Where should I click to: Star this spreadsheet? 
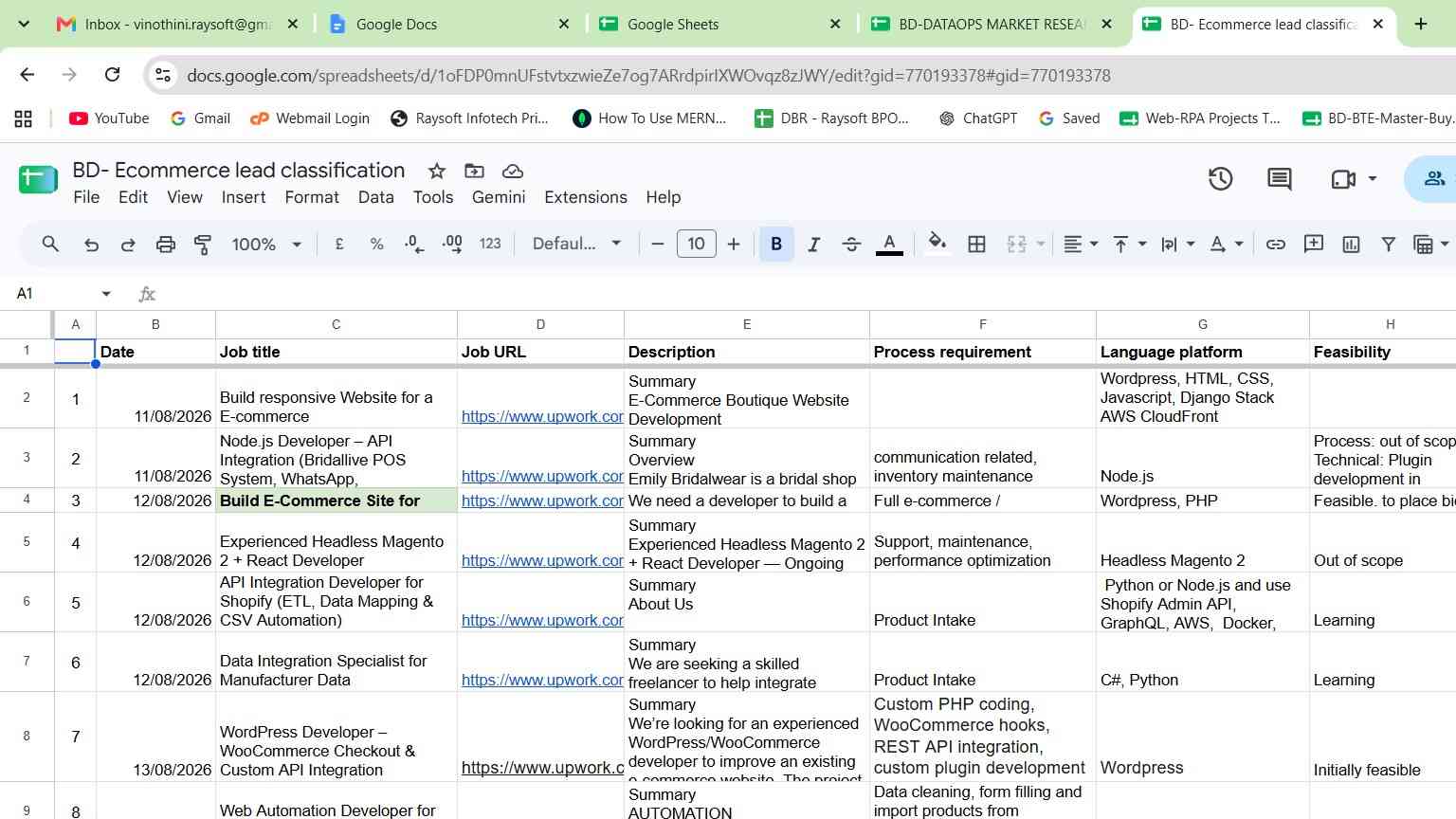(x=436, y=171)
